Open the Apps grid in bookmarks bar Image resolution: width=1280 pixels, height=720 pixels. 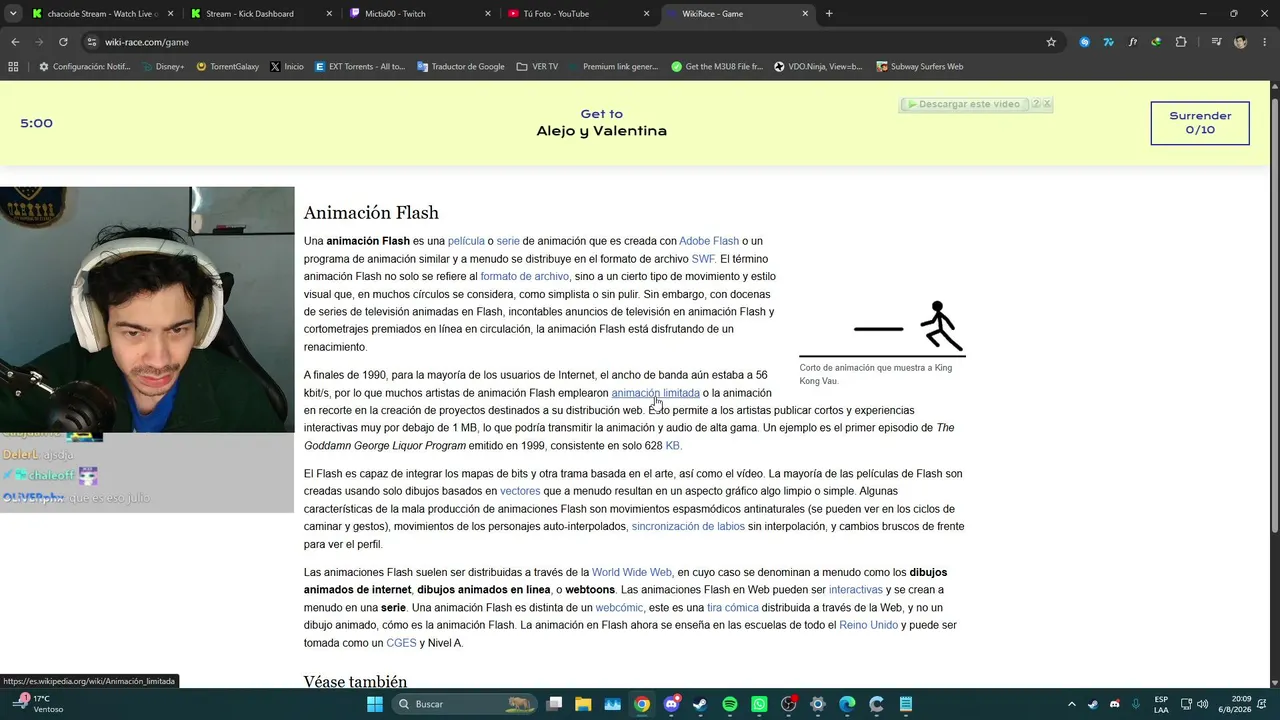click(x=13, y=67)
